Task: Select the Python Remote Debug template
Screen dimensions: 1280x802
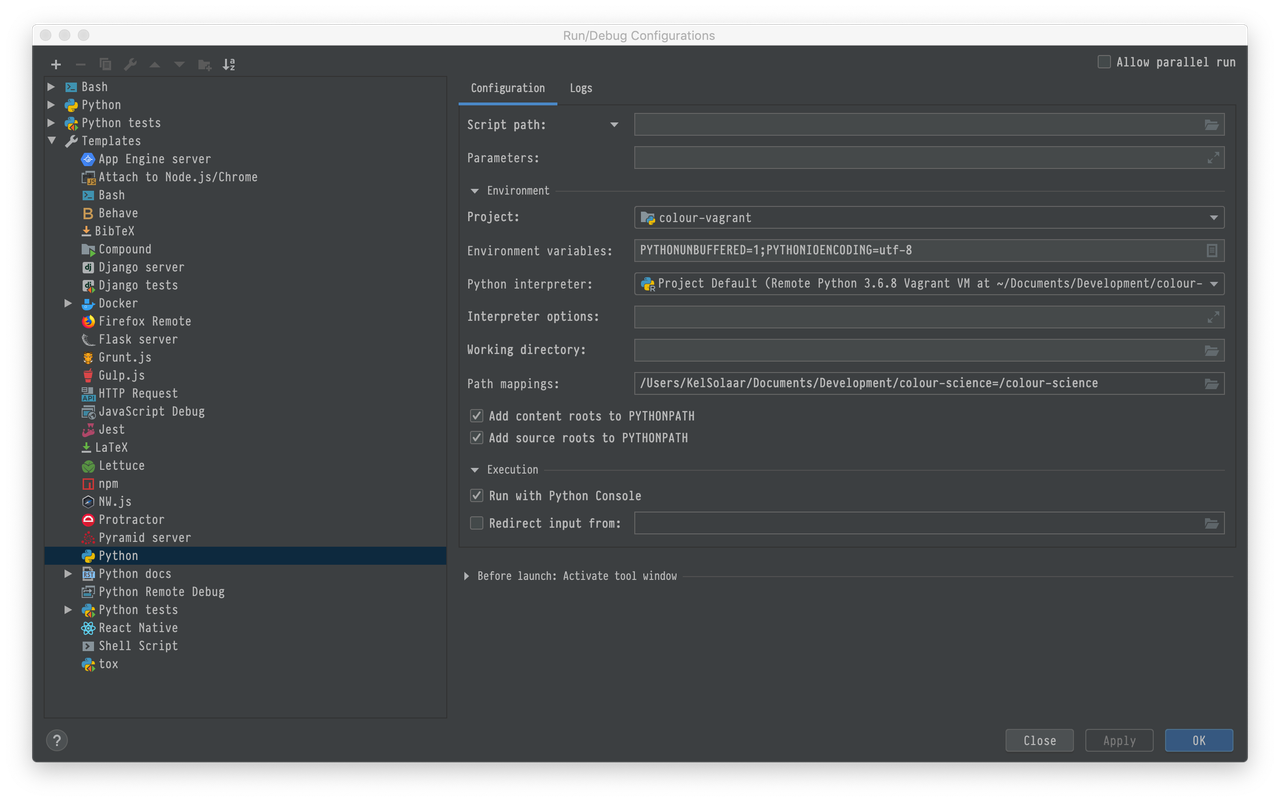Action: 152,592
